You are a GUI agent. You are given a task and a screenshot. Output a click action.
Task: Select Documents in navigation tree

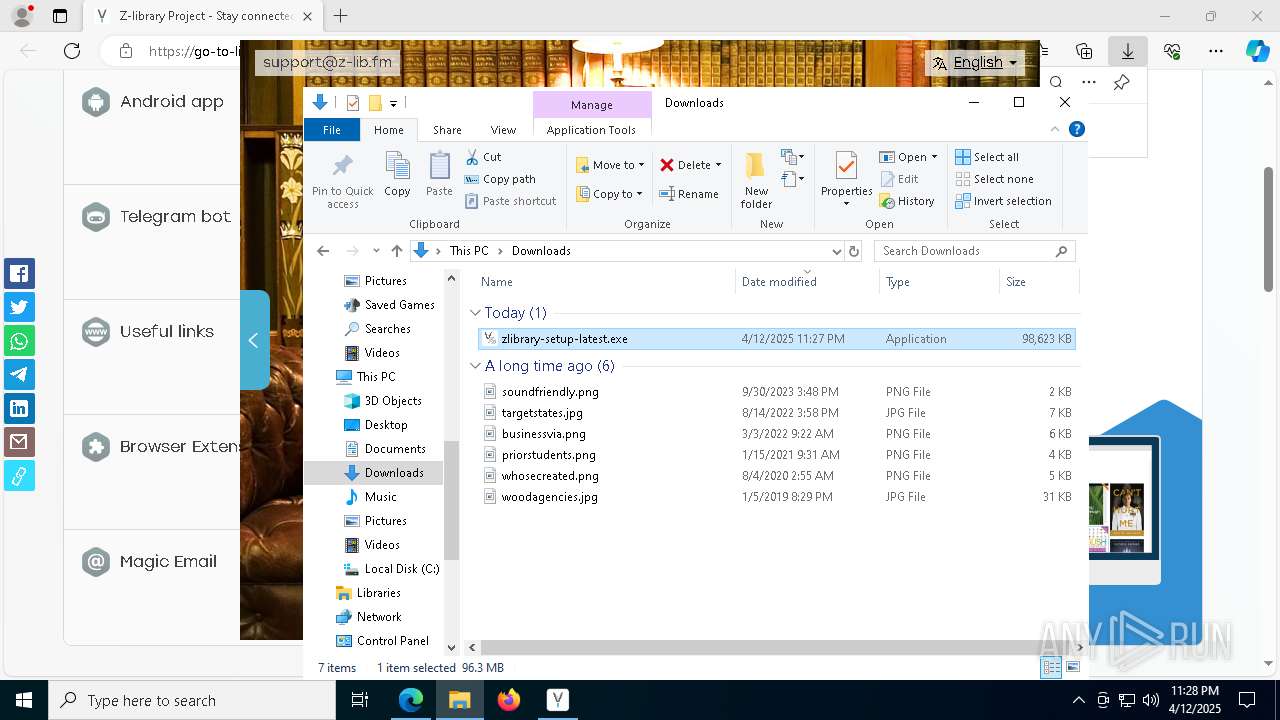pyautogui.click(x=385, y=449)
